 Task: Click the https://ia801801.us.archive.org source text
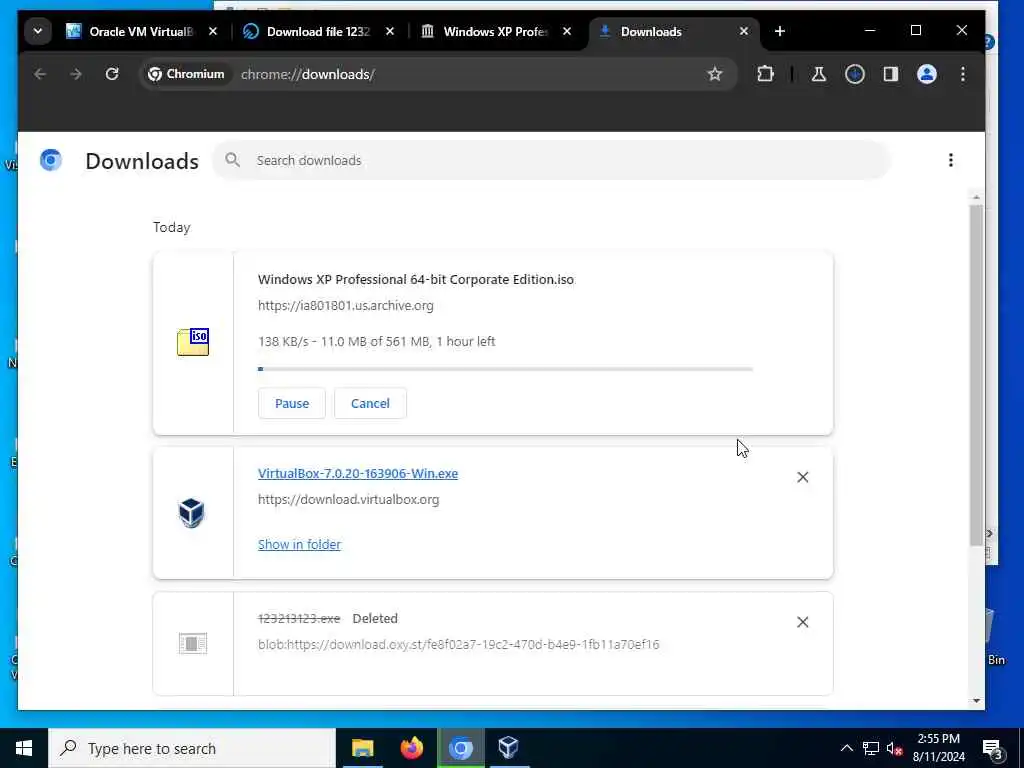pos(345,306)
